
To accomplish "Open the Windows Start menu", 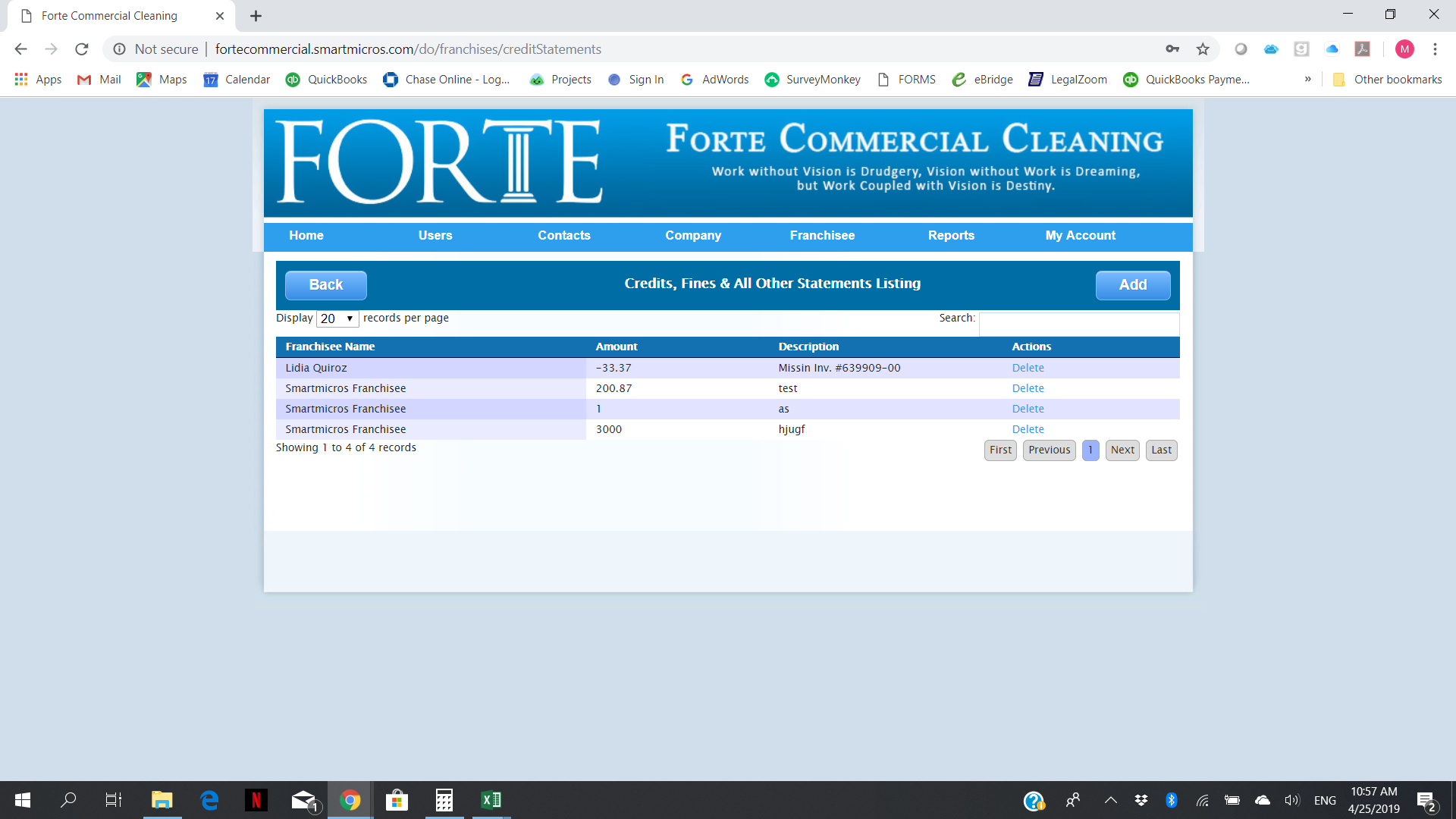I will click(23, 800).
